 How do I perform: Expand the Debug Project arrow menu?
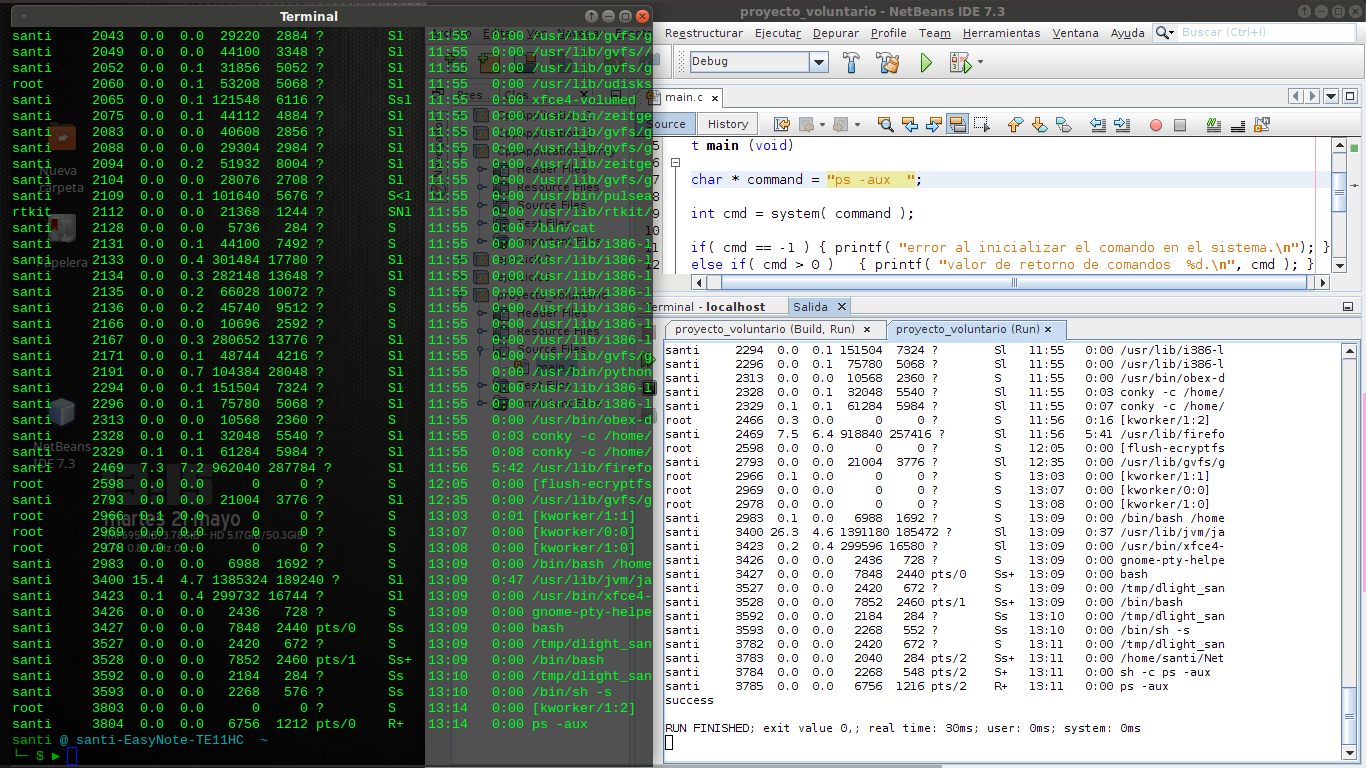tap(980, 62)
